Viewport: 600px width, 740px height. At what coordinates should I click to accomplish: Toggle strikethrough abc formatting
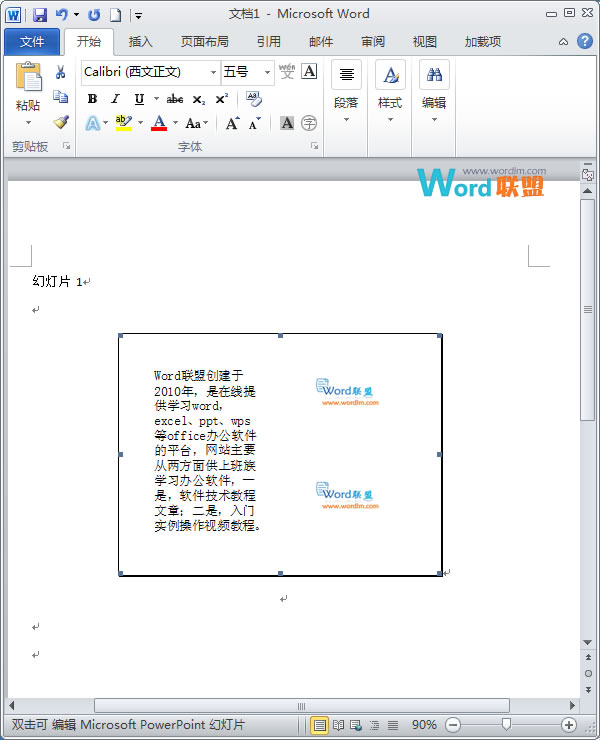click(x=175, y=99)
